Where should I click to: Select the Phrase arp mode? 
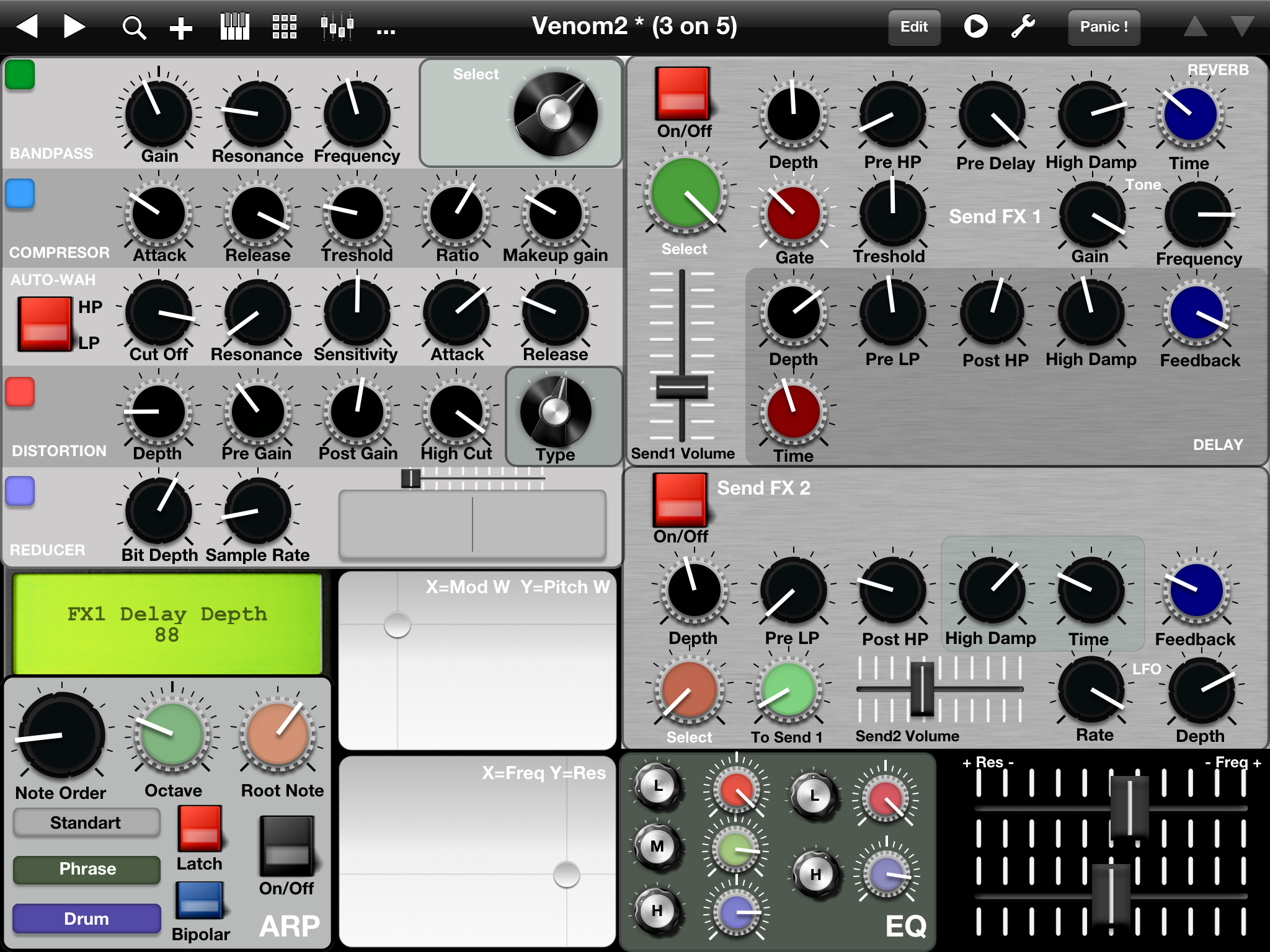[87, 869]
